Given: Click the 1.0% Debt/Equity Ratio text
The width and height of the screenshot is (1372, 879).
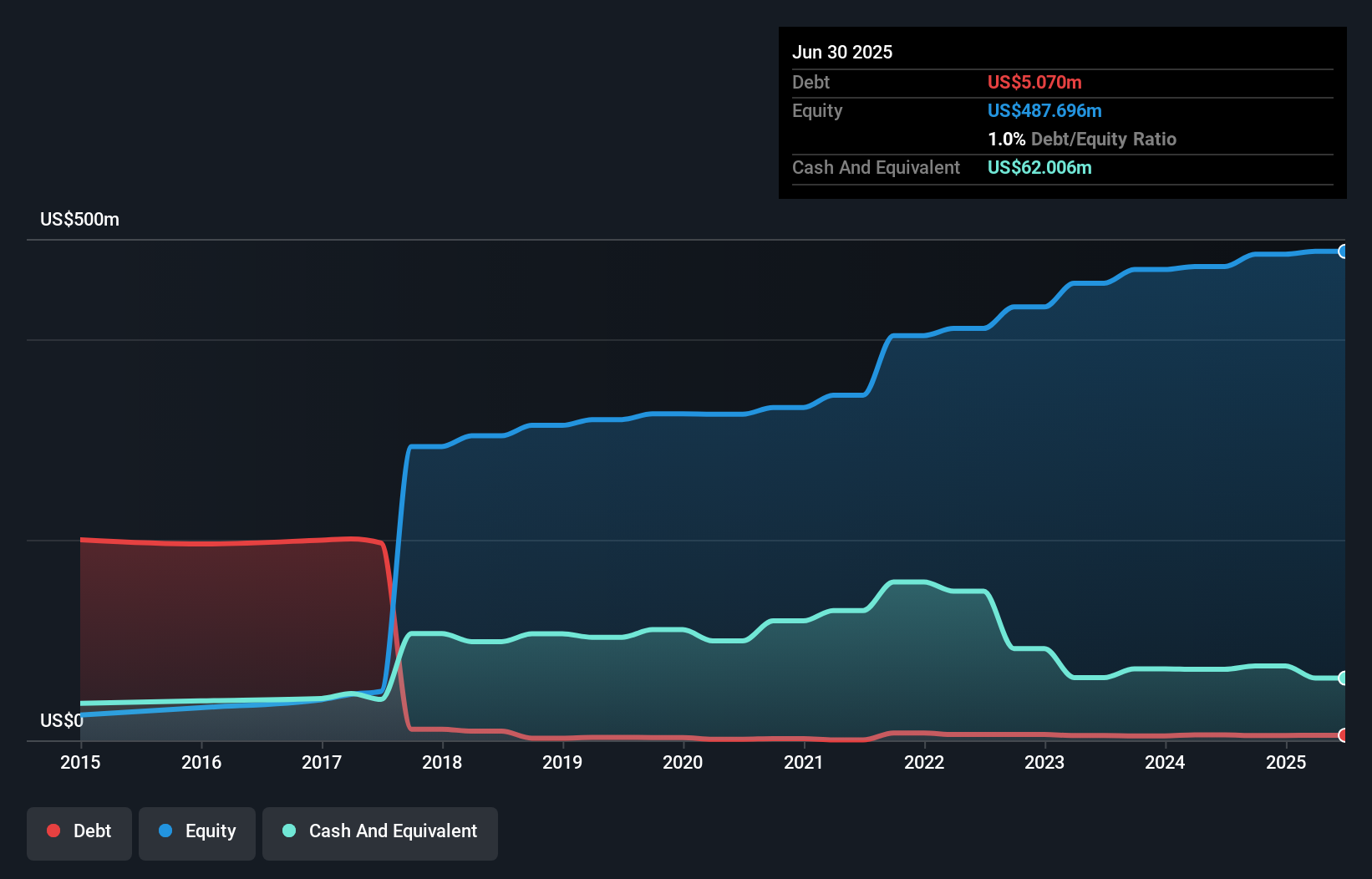Looking at the screenshot, I should tap(1082, 139).
